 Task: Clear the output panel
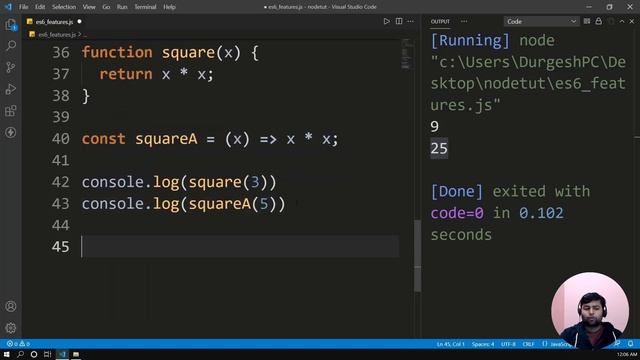click(x=587, y=21)
